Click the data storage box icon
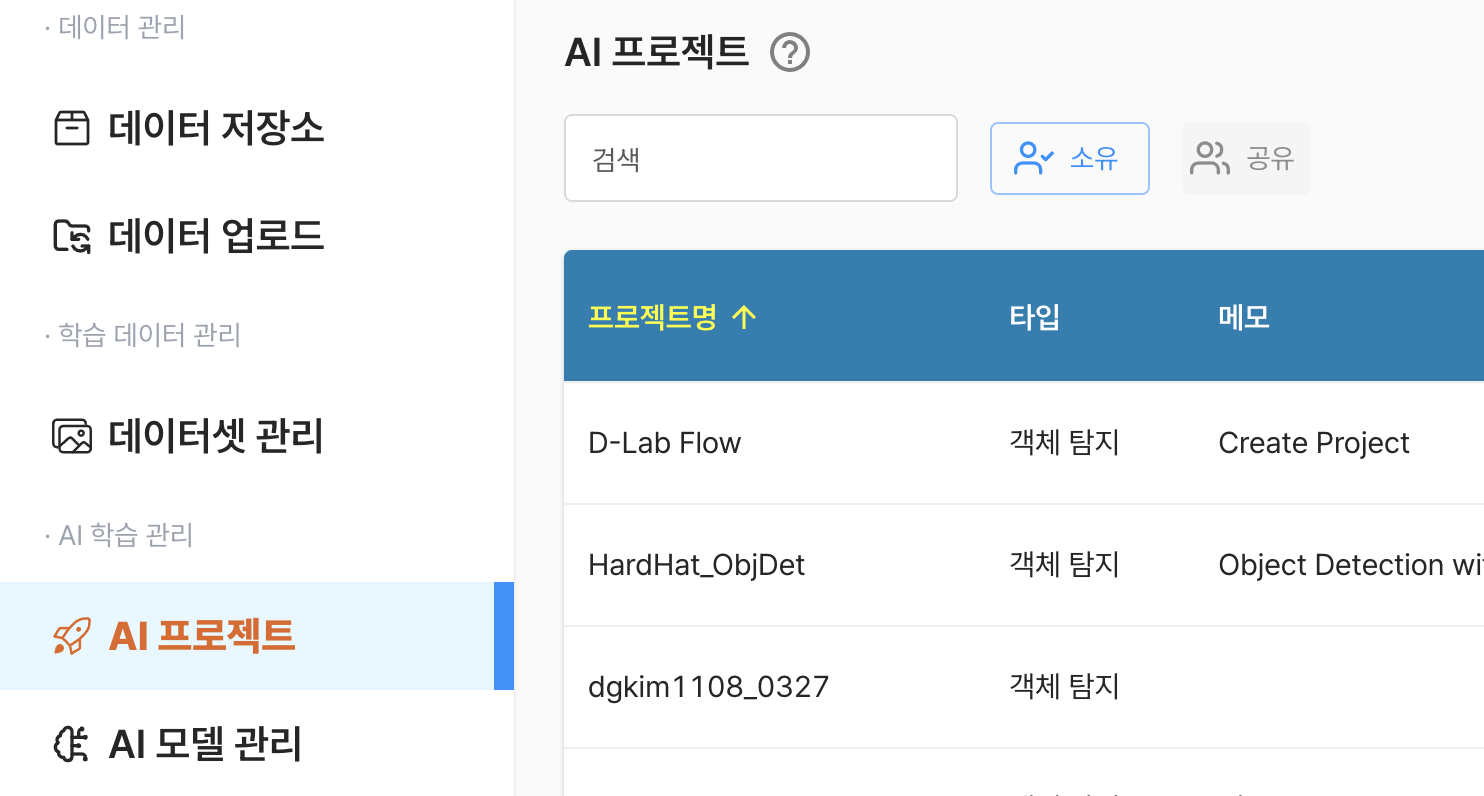 [72, 128]
